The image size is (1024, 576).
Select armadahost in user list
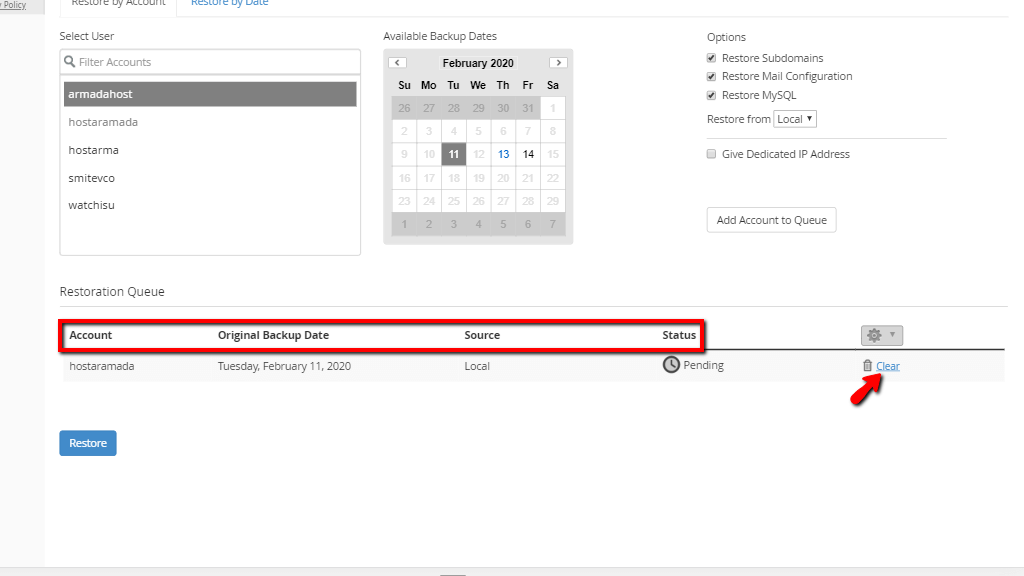click(210, 94)
